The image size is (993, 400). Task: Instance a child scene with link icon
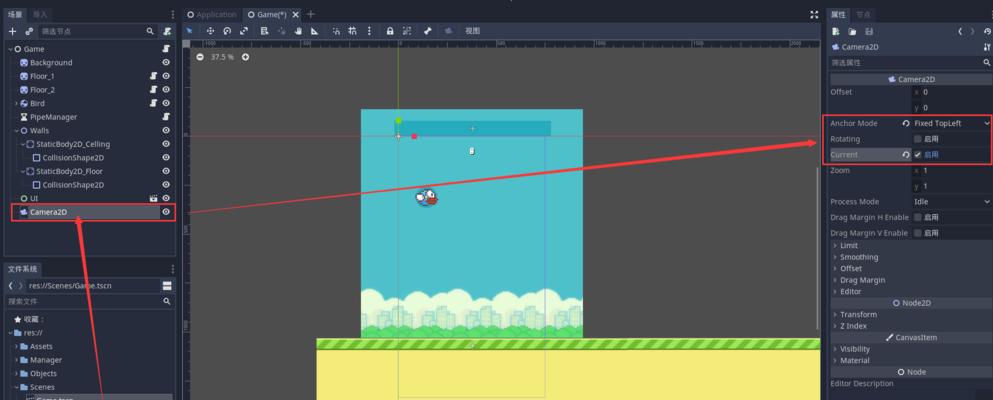(x=28, y=31)
